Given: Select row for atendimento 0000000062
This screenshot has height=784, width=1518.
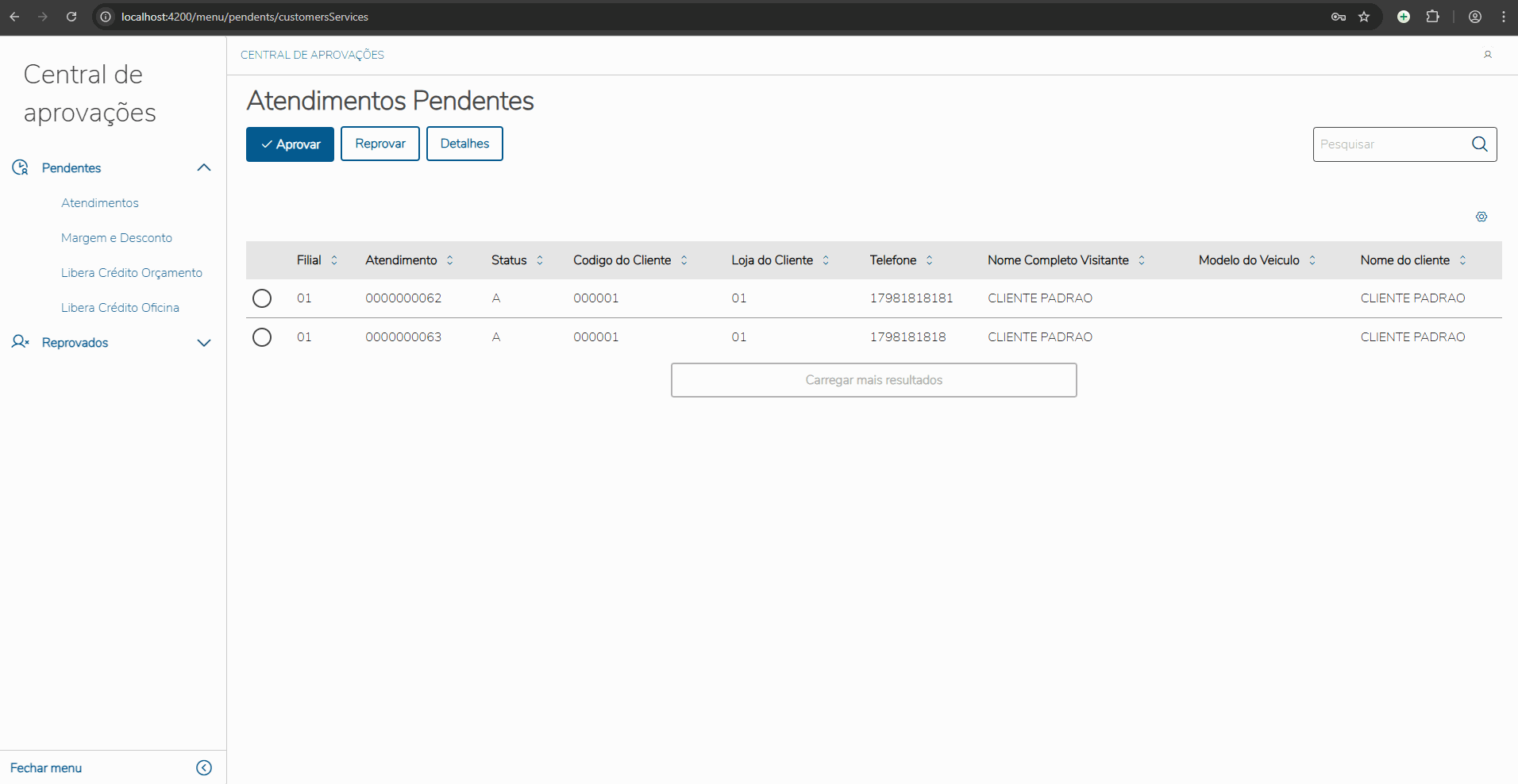Looking at the screenshot, I should pos(262,298).
